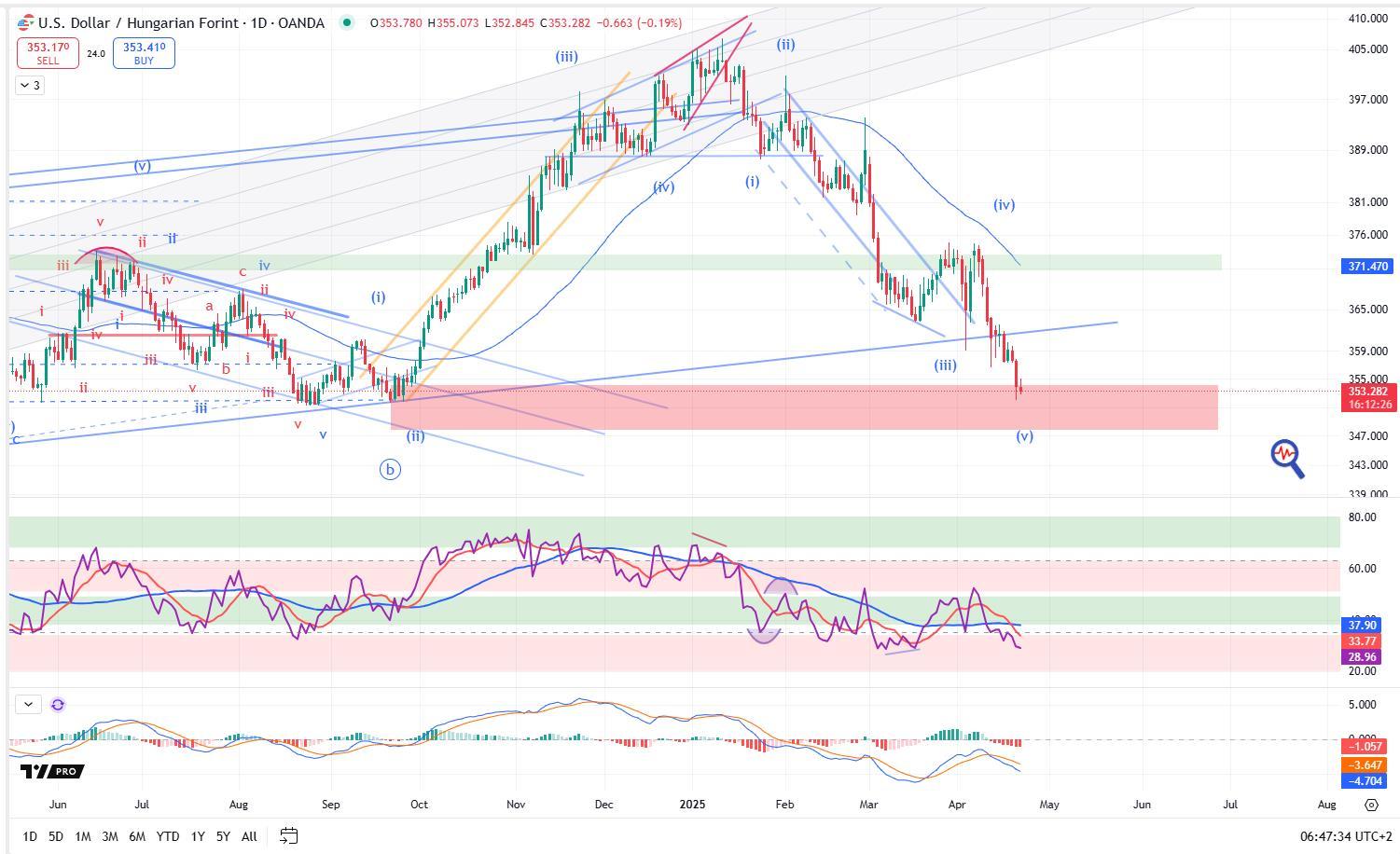Select the 5Y range tab
The image size is (1400, 854).
coord(223,836)
